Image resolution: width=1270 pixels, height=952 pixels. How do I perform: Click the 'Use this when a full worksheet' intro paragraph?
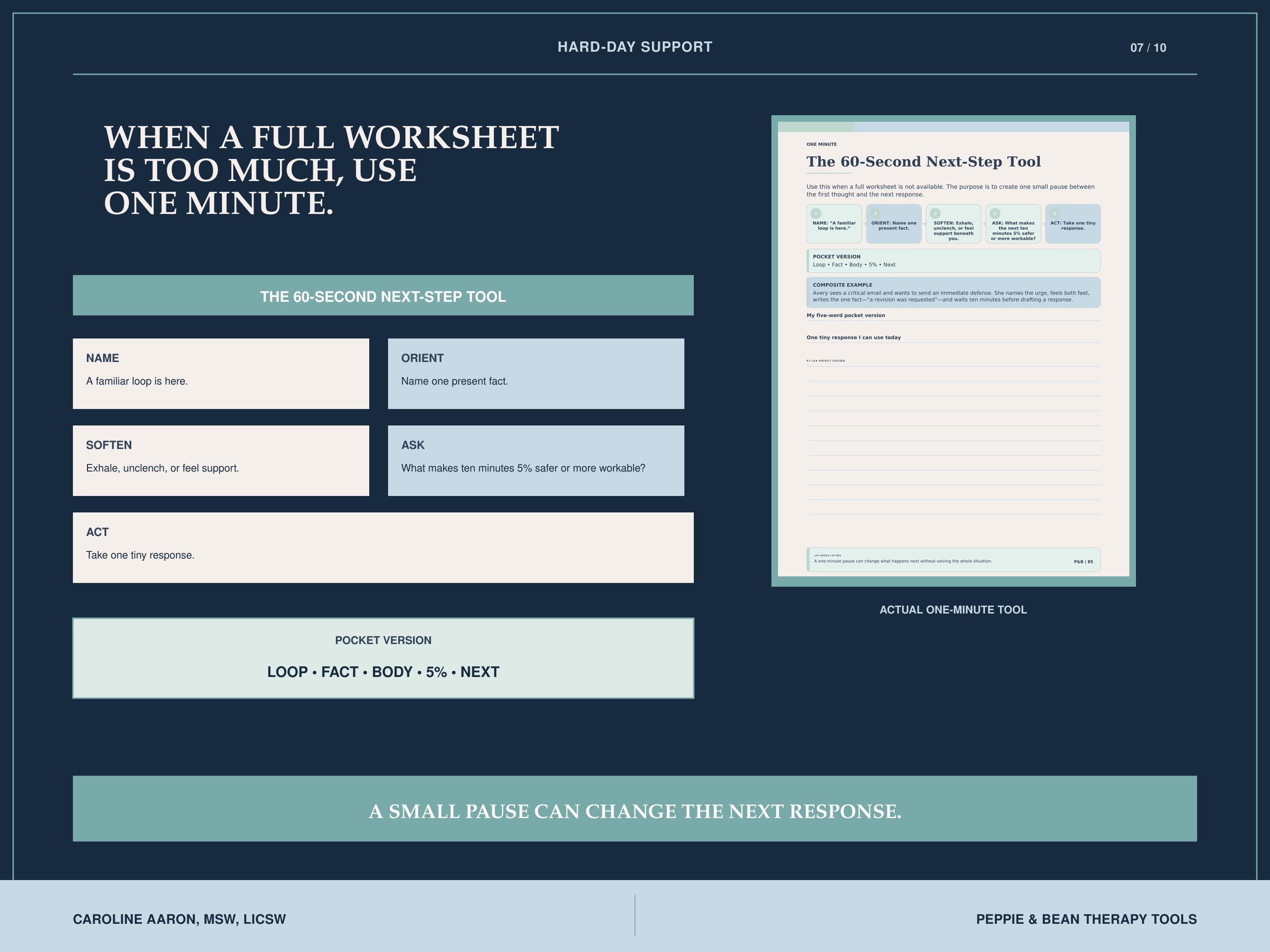(950, 190)
